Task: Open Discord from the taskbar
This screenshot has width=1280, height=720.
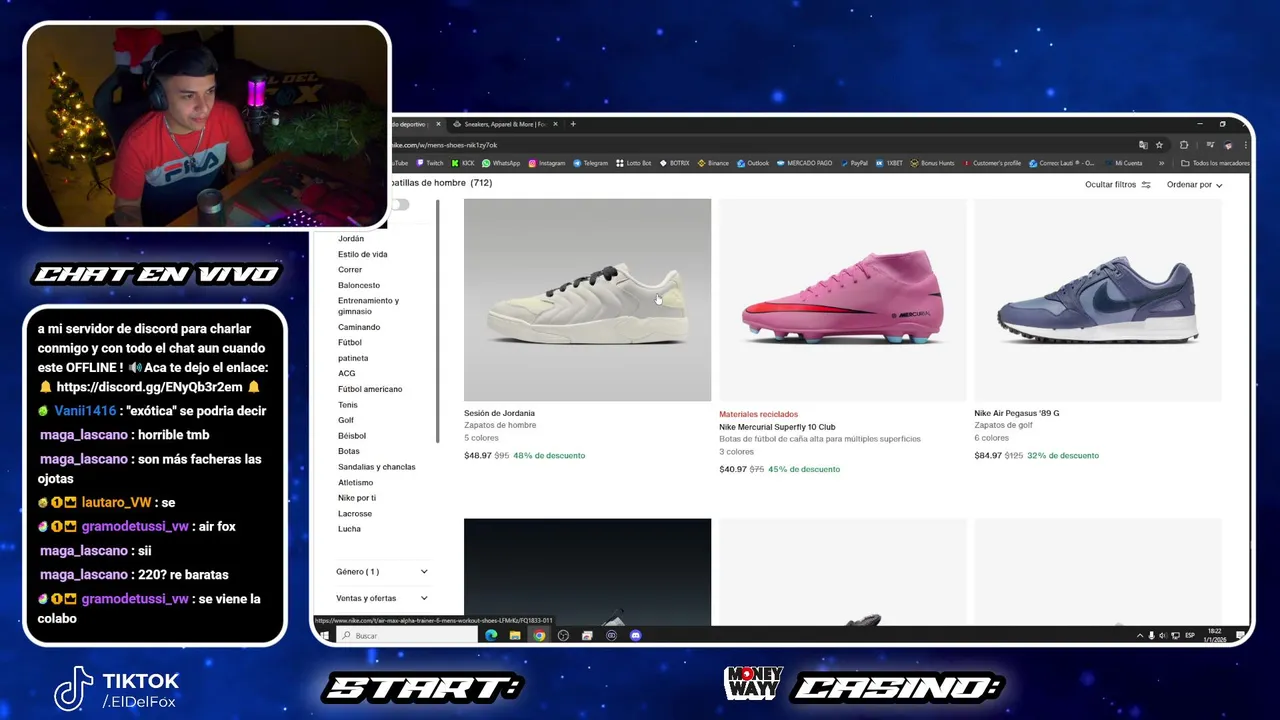Action: [x=635, y=635]
